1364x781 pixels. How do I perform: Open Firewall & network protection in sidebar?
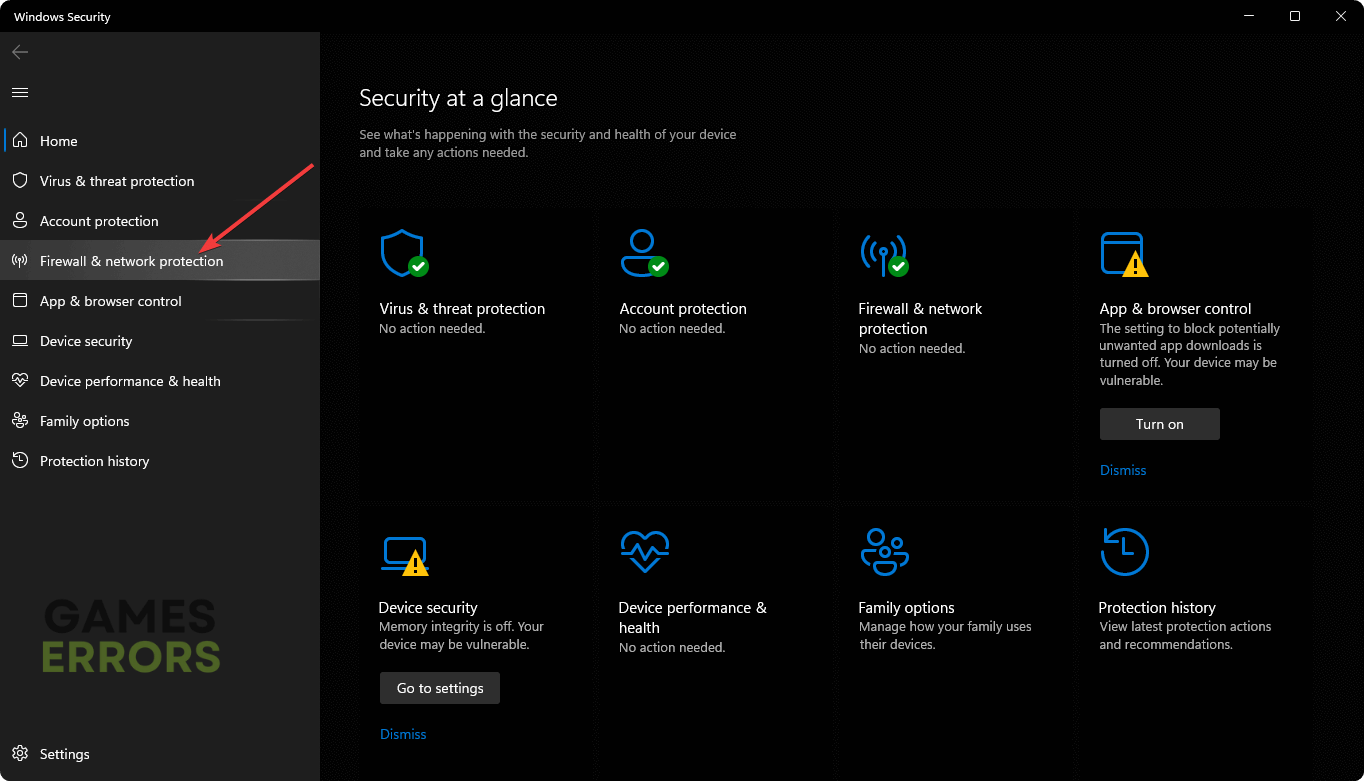(131, 261)
